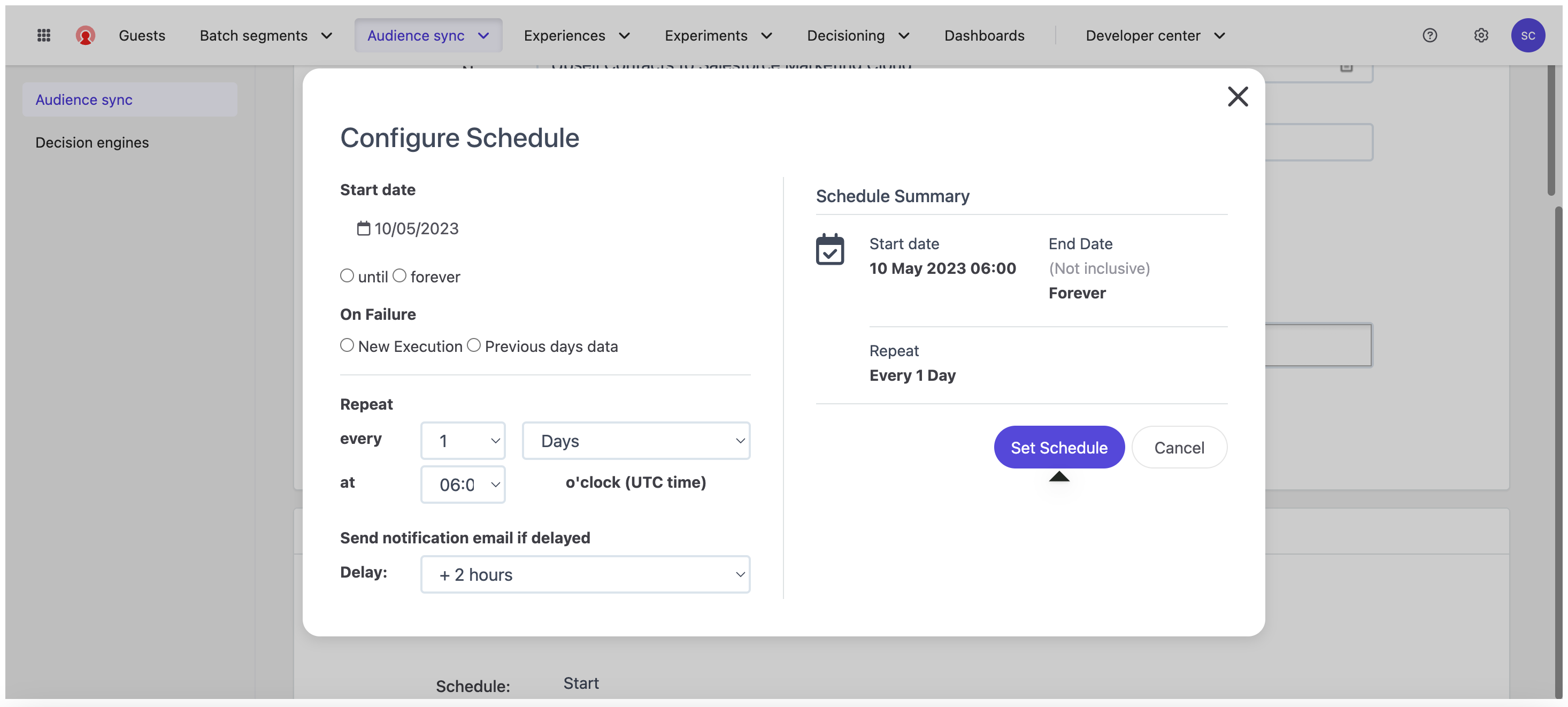
Task: Close the Configure Schedule dialog
Action: click(1238, 96)
